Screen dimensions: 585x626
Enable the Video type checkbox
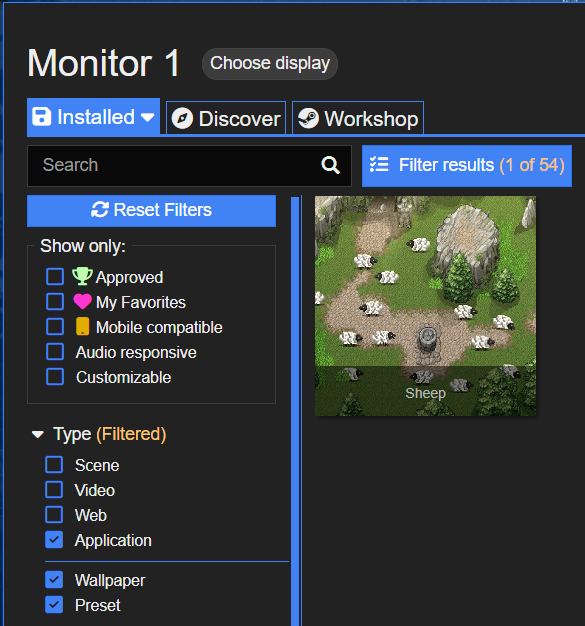point(54,490)
